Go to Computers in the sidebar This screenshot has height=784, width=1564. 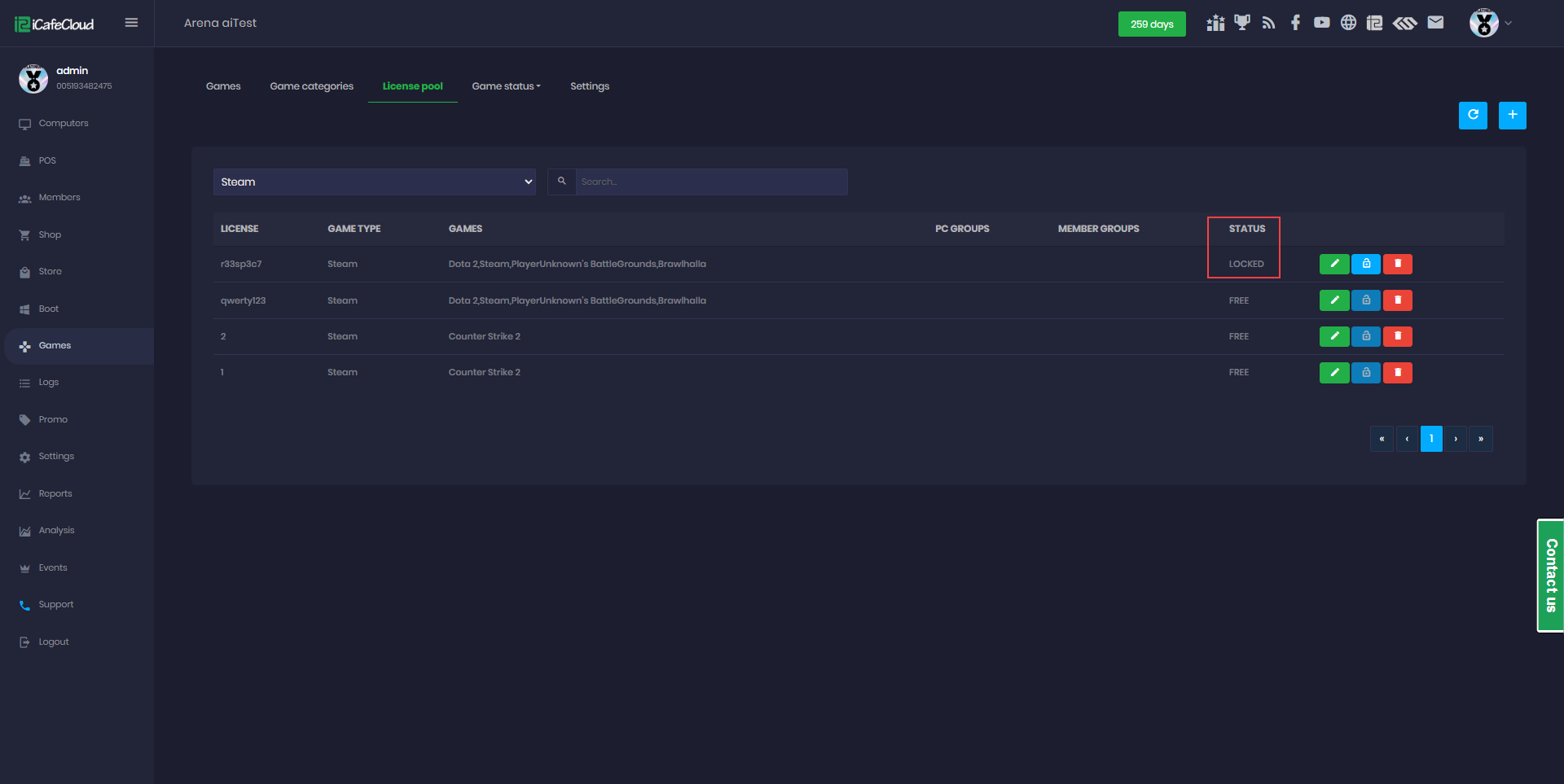point(64,124)
